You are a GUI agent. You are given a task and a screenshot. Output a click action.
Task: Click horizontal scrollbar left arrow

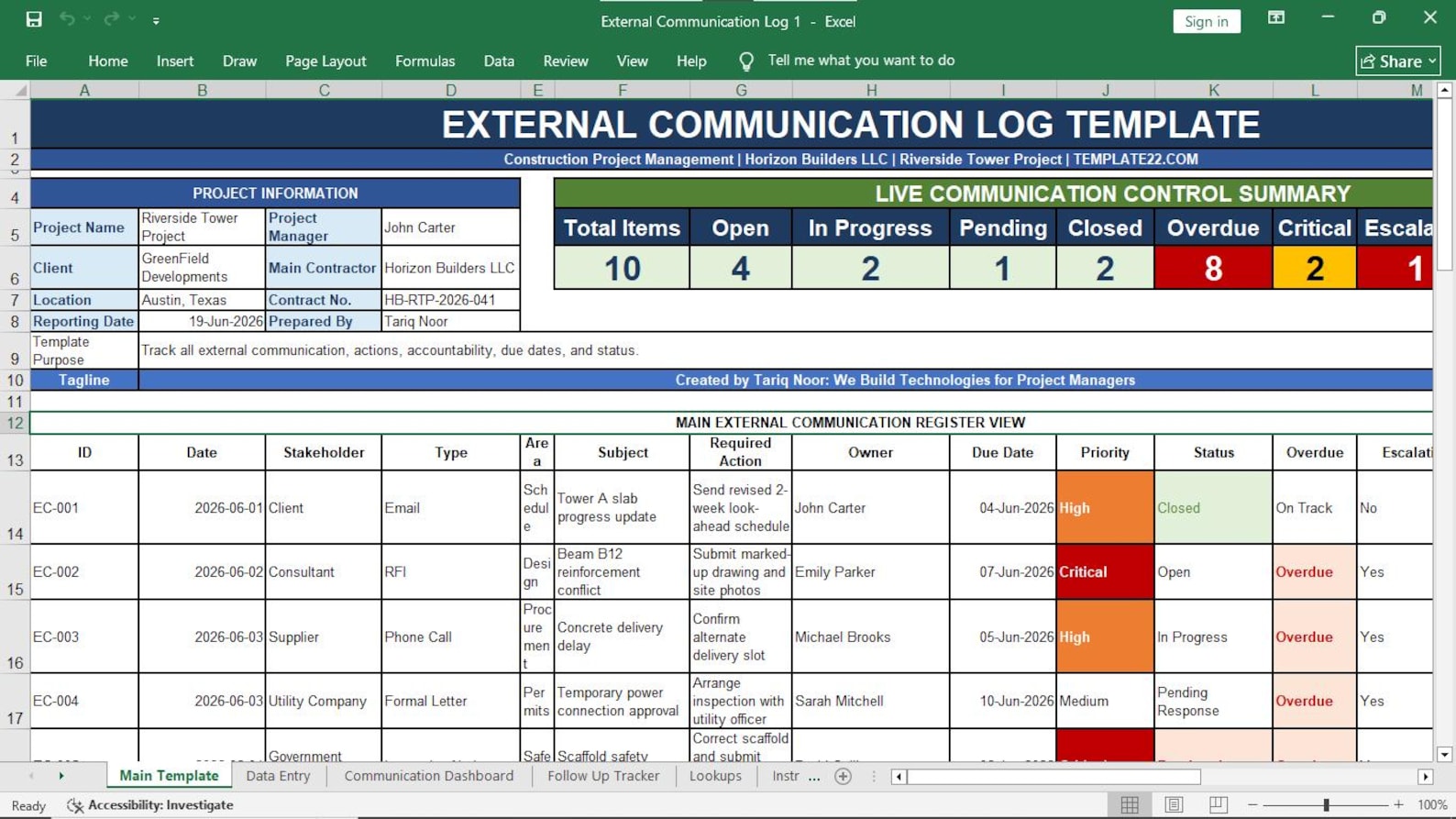coord(899,777)
